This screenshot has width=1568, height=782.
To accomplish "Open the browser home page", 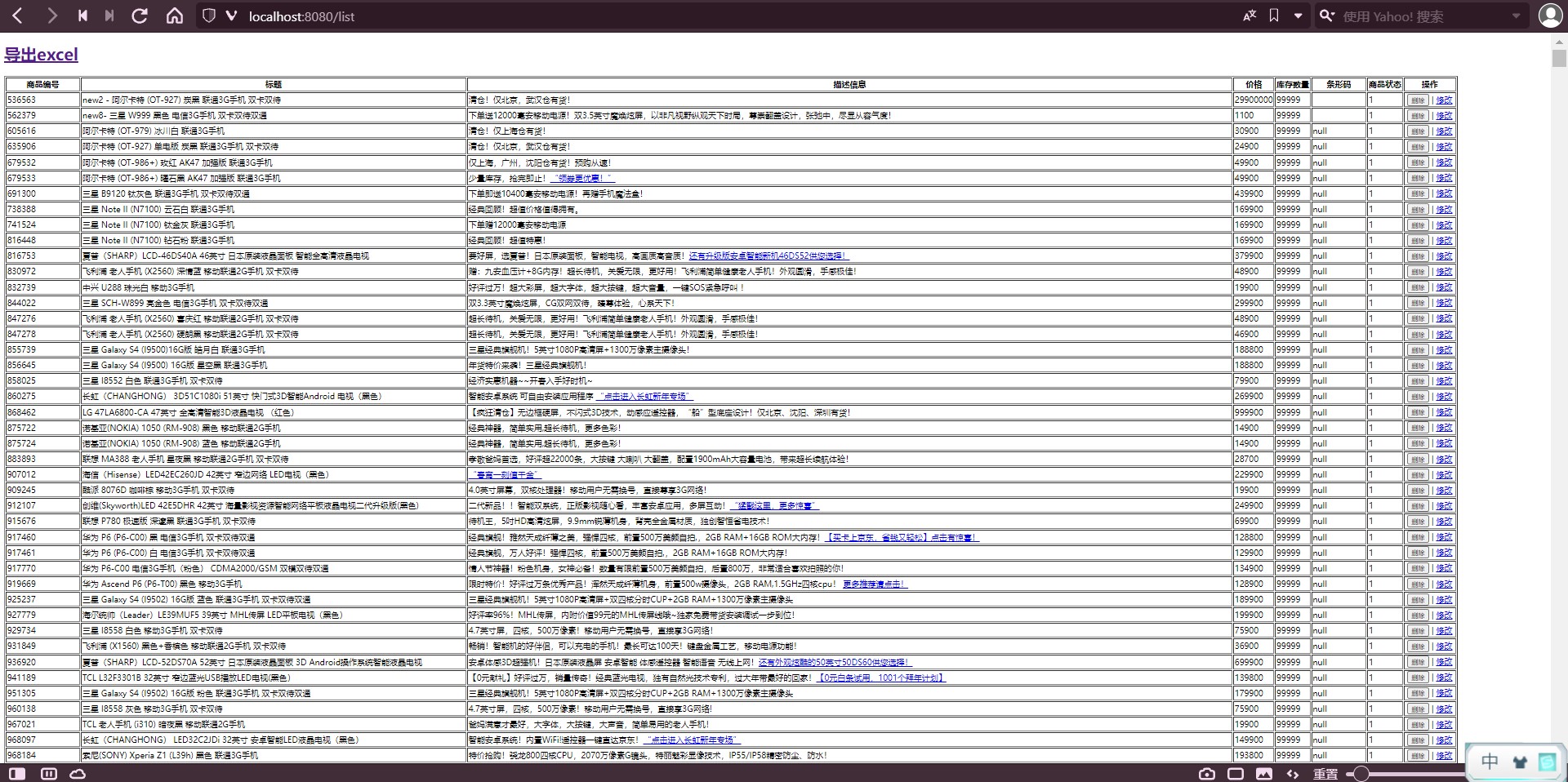I will tap(175, 16).
